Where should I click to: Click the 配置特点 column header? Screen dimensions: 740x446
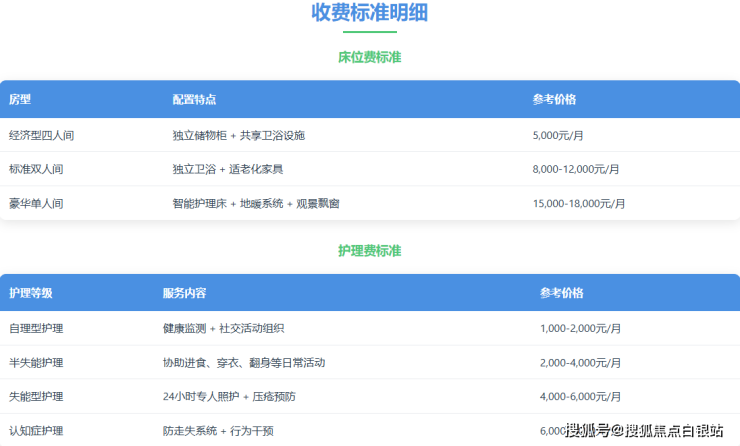[194, 100]
